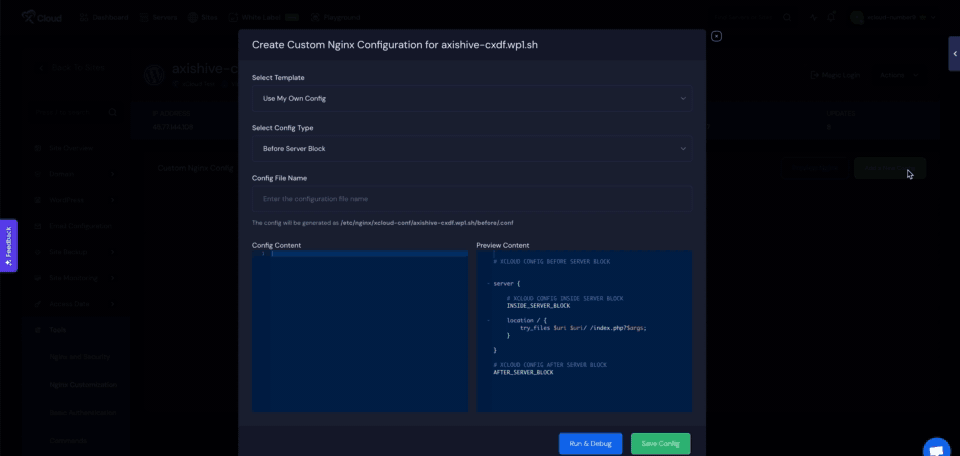Click the Magic Login button
This screenshot has width=960, height=456.
pos(835,75)
